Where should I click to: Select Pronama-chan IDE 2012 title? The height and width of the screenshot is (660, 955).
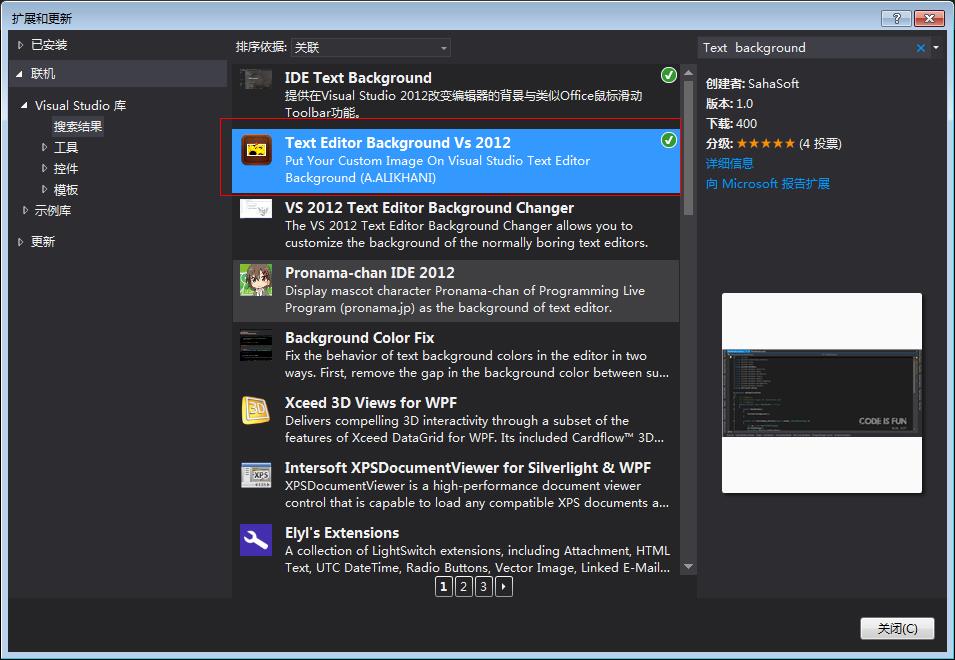[370, 273]
